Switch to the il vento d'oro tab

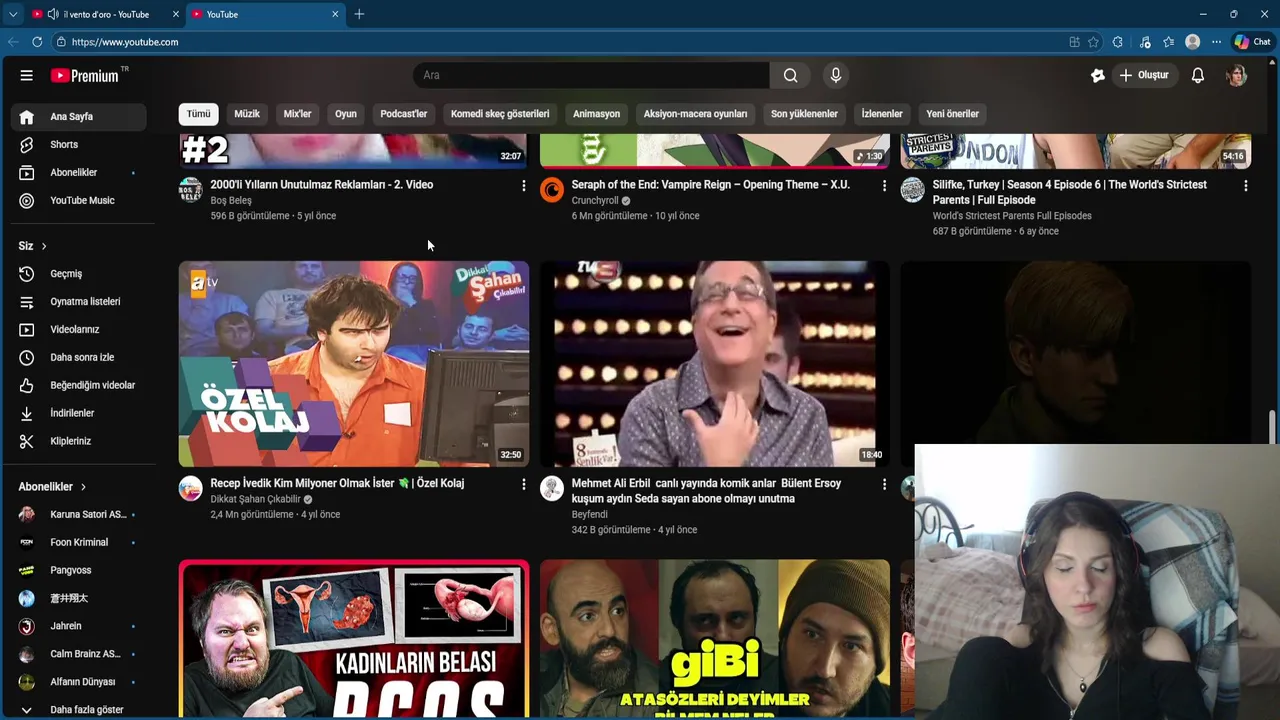tap(106, 14)
